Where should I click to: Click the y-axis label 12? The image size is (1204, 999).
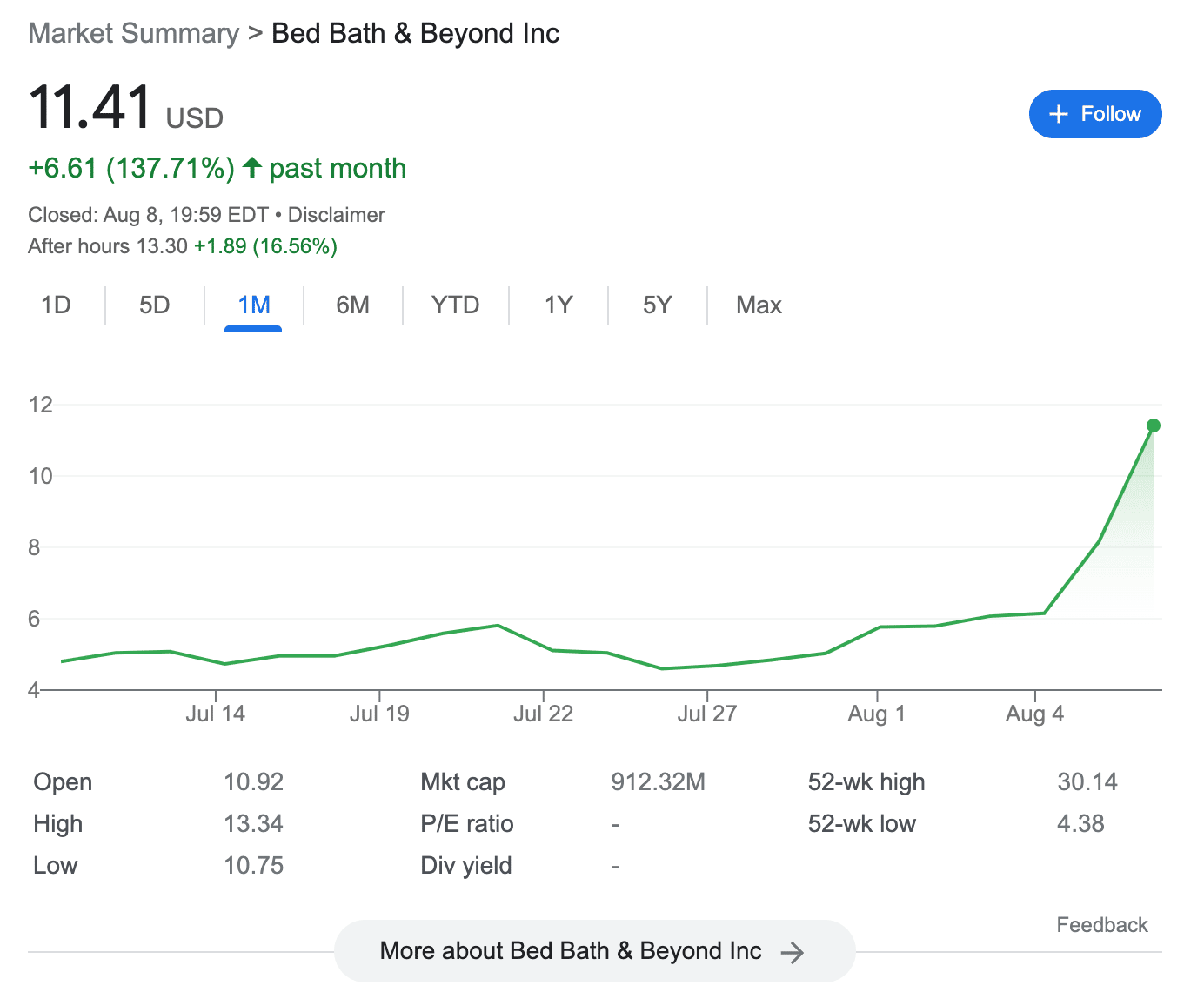40,405
